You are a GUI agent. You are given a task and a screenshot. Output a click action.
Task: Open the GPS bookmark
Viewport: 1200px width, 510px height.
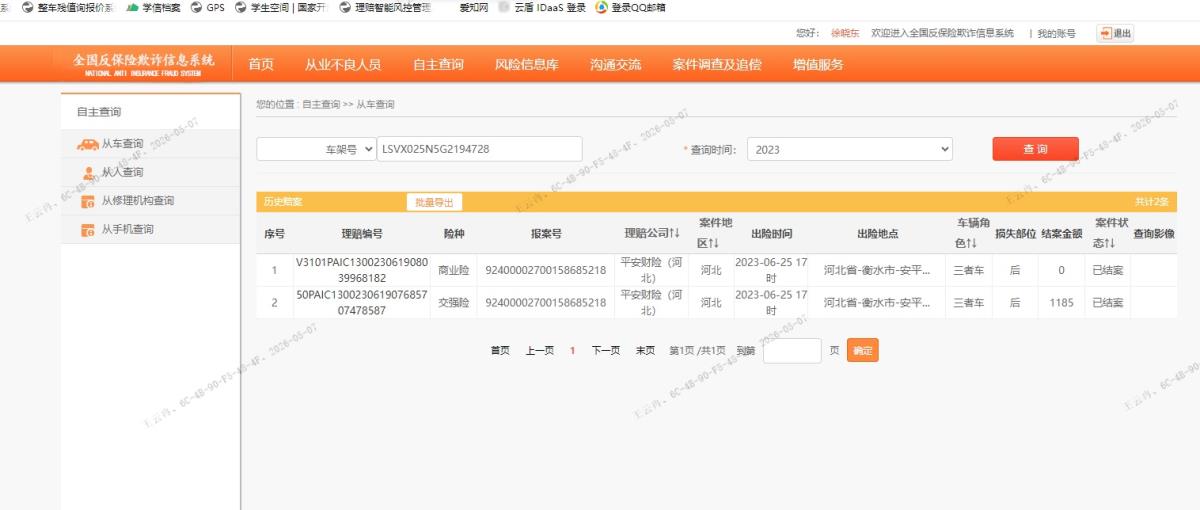pos(208,7)
